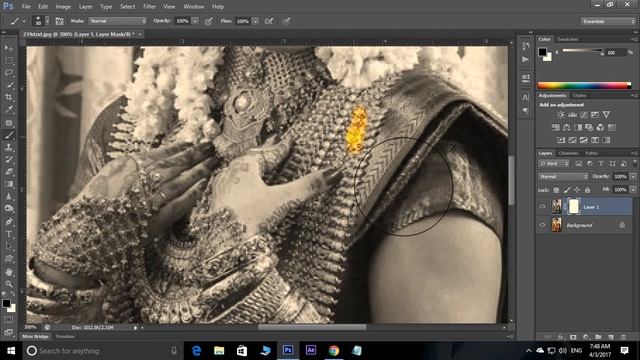Image resolution: width=640 pixels, height=360 pixels.
Task: Toggle Quick Mask mode
Action: click(x=9, y=320)
